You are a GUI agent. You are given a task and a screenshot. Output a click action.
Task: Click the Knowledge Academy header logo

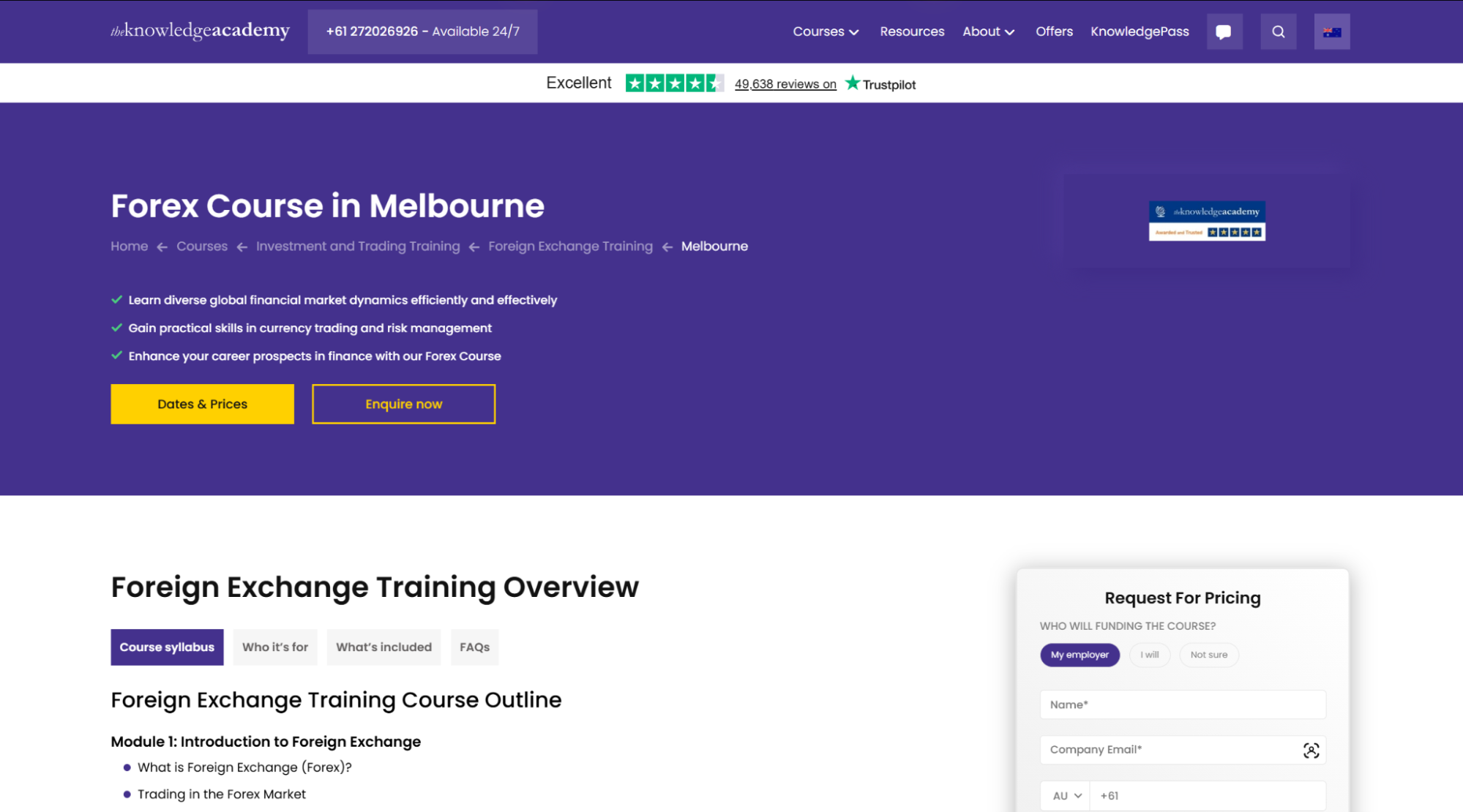(200, 31)
